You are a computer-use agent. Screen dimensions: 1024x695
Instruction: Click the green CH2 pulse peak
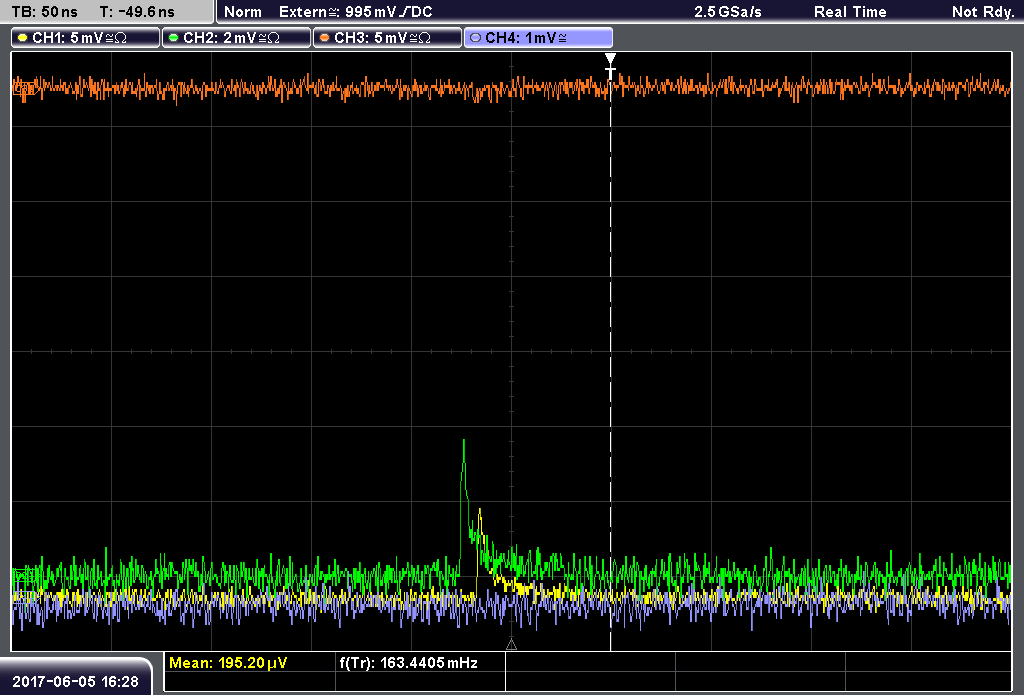coord(464,442)
